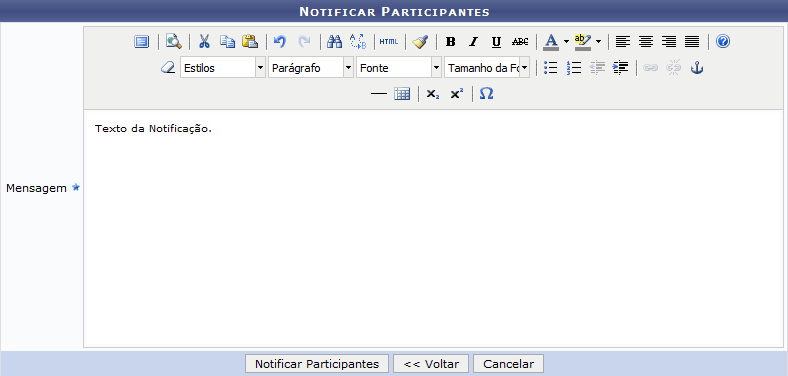The height and width of the screenshot is (376, 788).
Task: Click the Copy icon in the toolbar
Action: click(227, 42)
